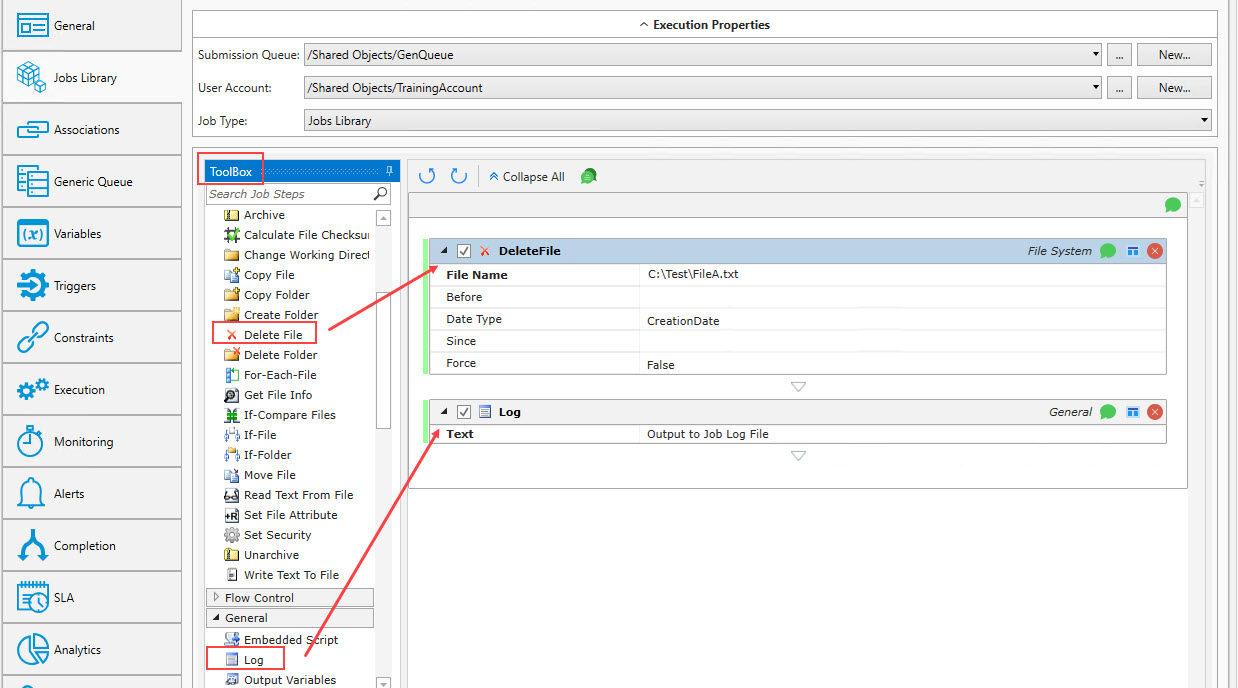Viewport: 1238px width, 688px height.
Task: Open the Job Type dropdown
Action: (1203, 121)
